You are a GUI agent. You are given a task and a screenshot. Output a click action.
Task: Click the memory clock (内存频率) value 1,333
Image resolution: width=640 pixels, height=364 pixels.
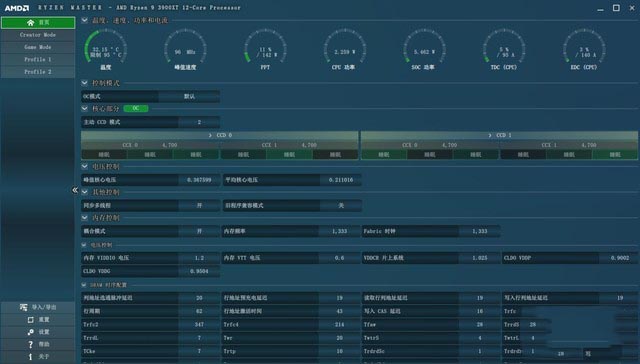[x=339, y=231]
